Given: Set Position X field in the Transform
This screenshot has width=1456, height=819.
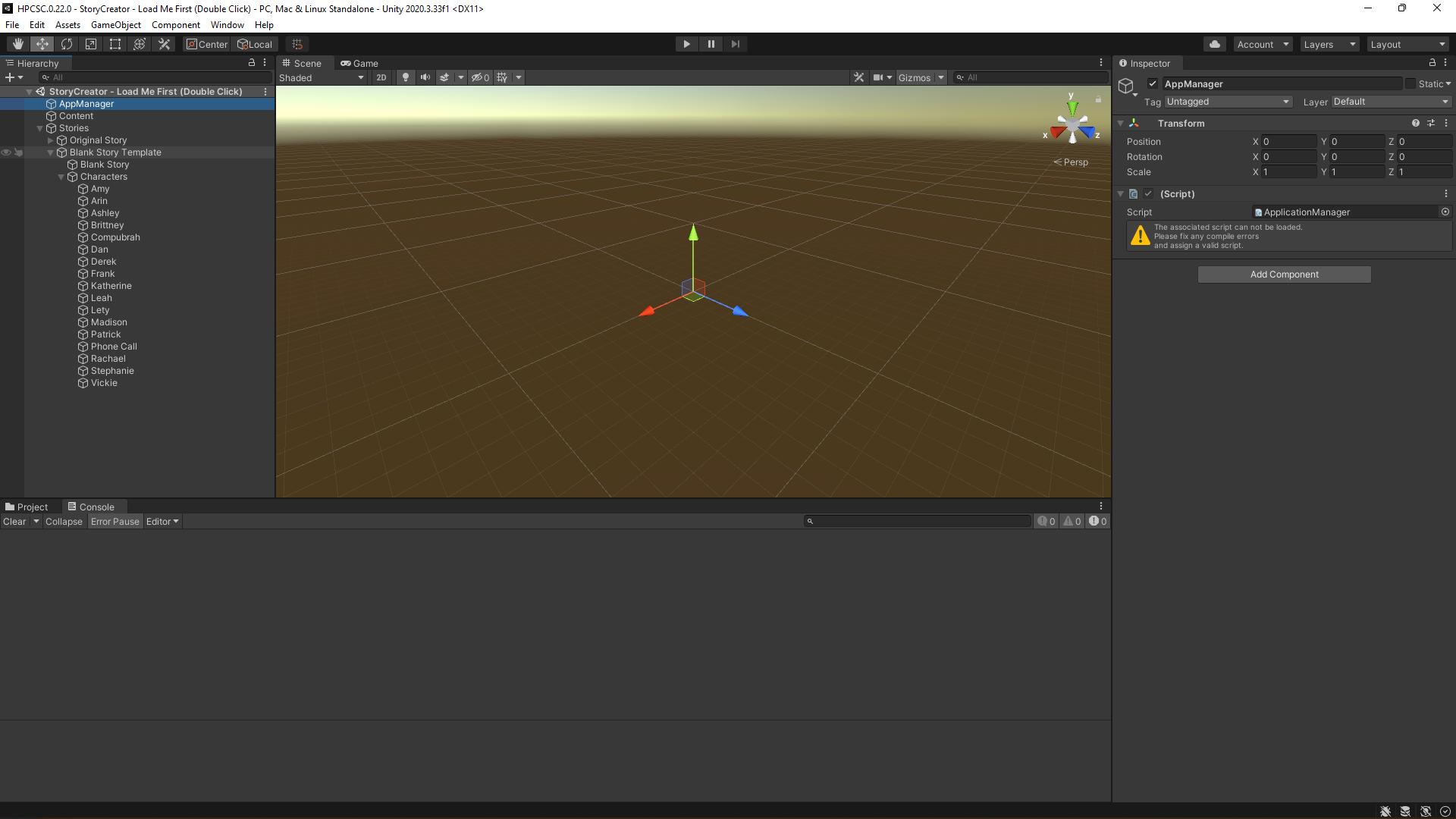Looking at the screenshot, I should tap(1288, 141).
